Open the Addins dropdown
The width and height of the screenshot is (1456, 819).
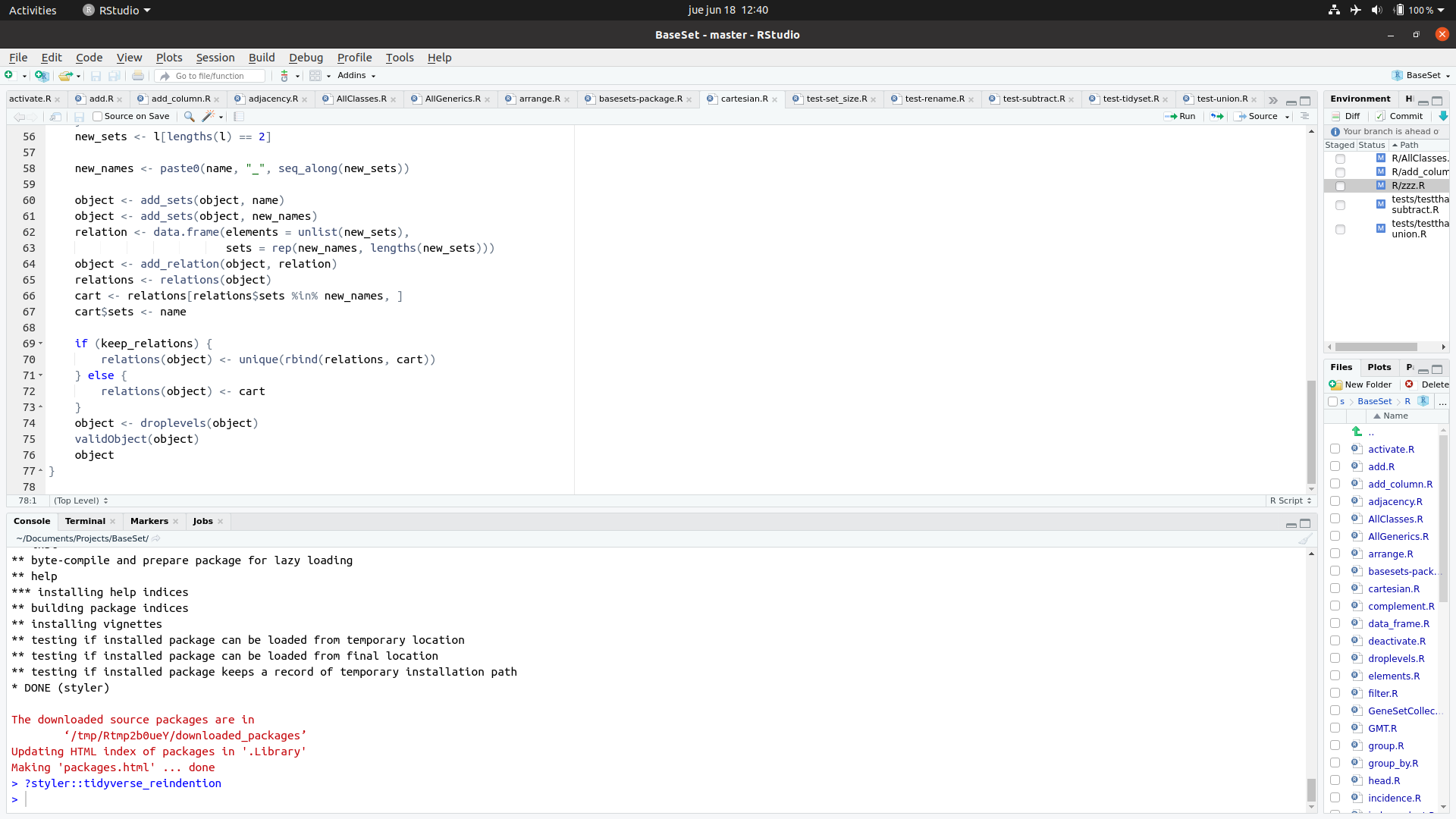coord(356,76)
